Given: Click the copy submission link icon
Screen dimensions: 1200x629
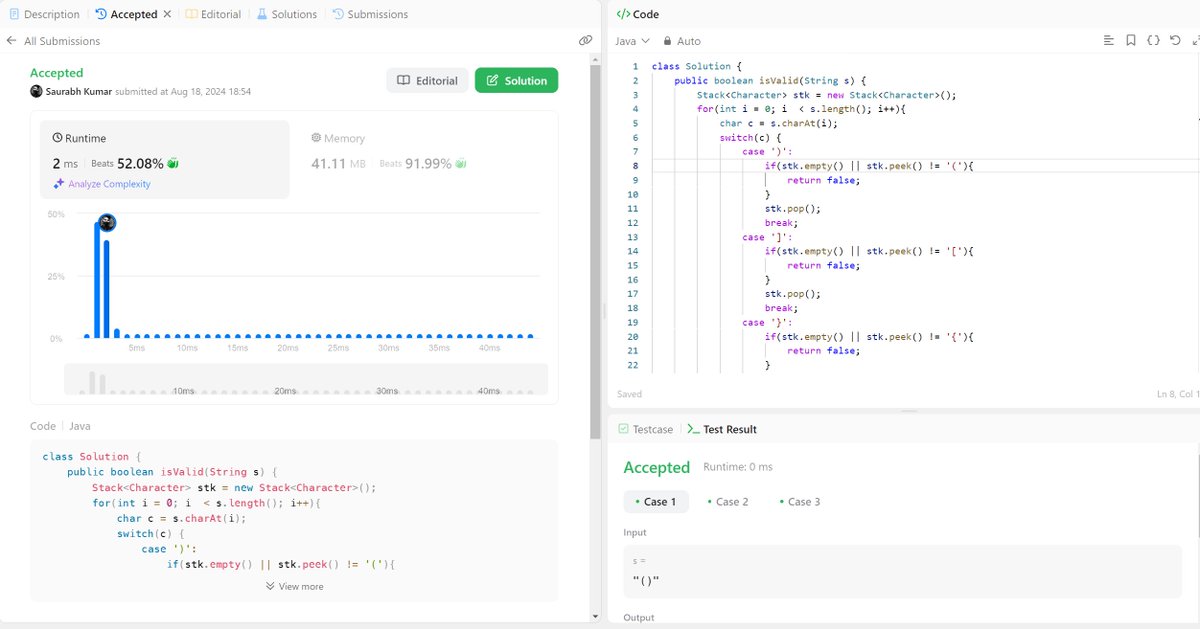Looking at the screenshot, I should click(585, 40).
